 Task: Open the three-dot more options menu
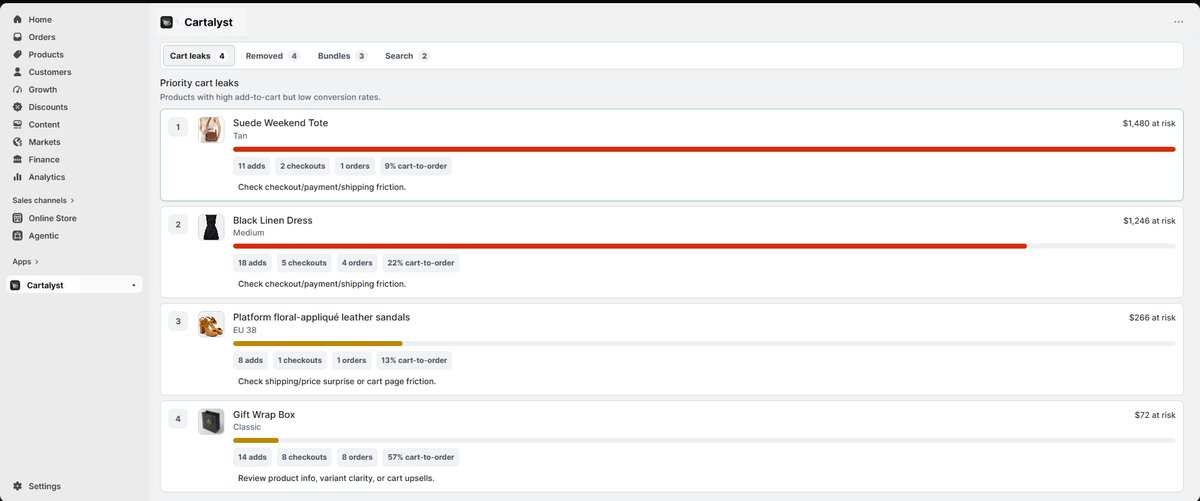pos(1178,22)
